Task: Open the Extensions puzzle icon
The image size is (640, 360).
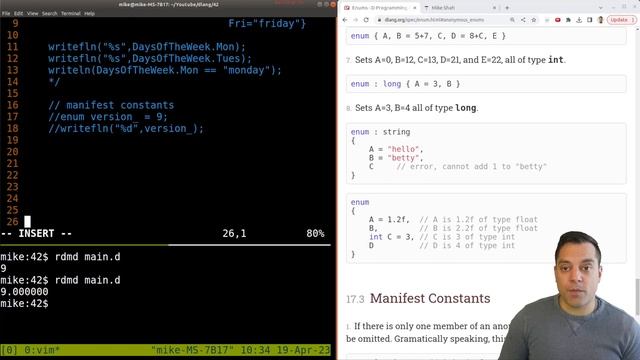Action: [x=568, y=20]
